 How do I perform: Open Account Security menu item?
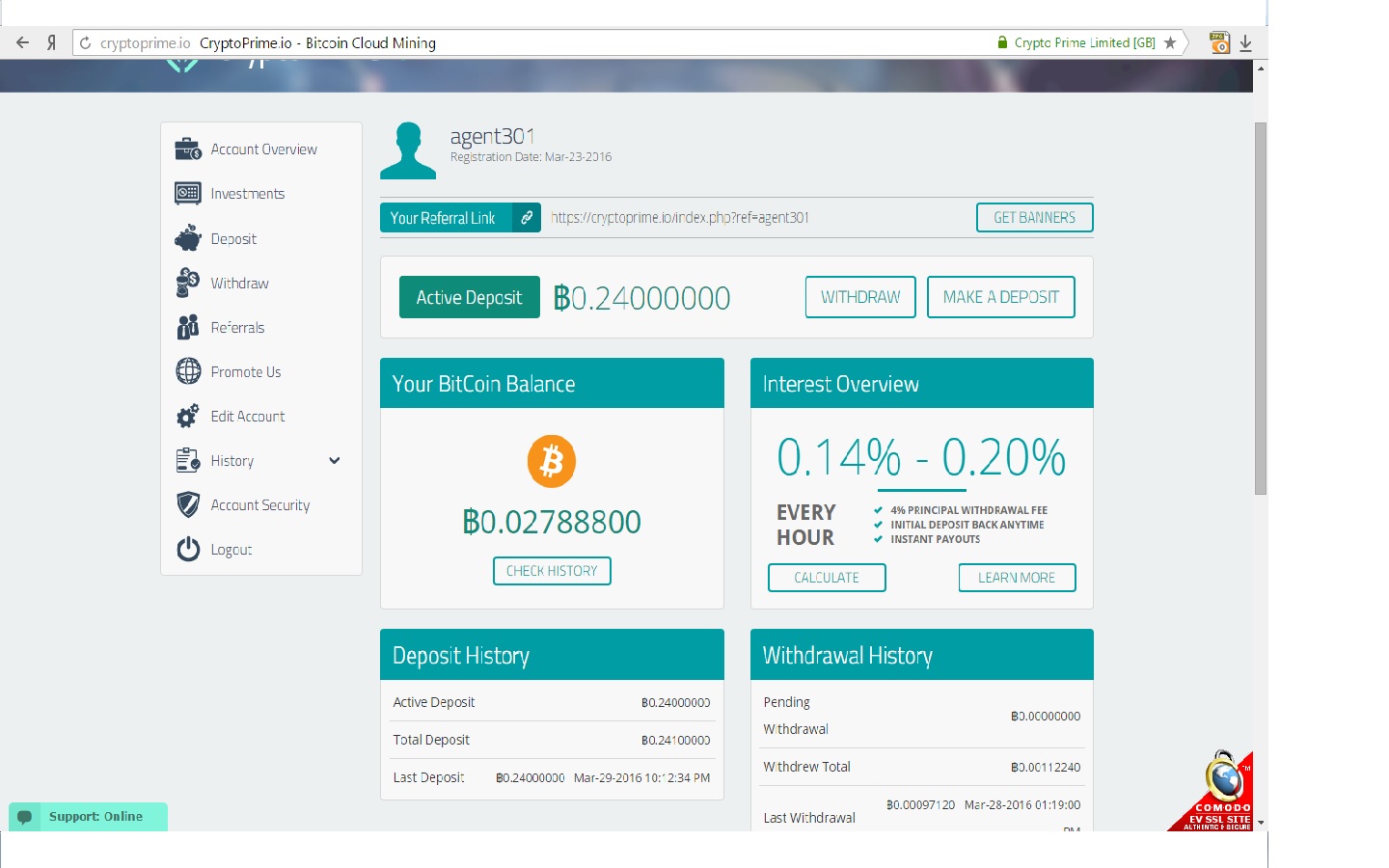(x=260, y=505)
